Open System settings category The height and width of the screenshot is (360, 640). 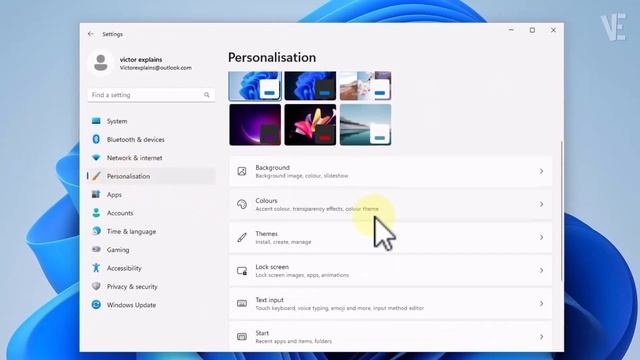point(151,121)
